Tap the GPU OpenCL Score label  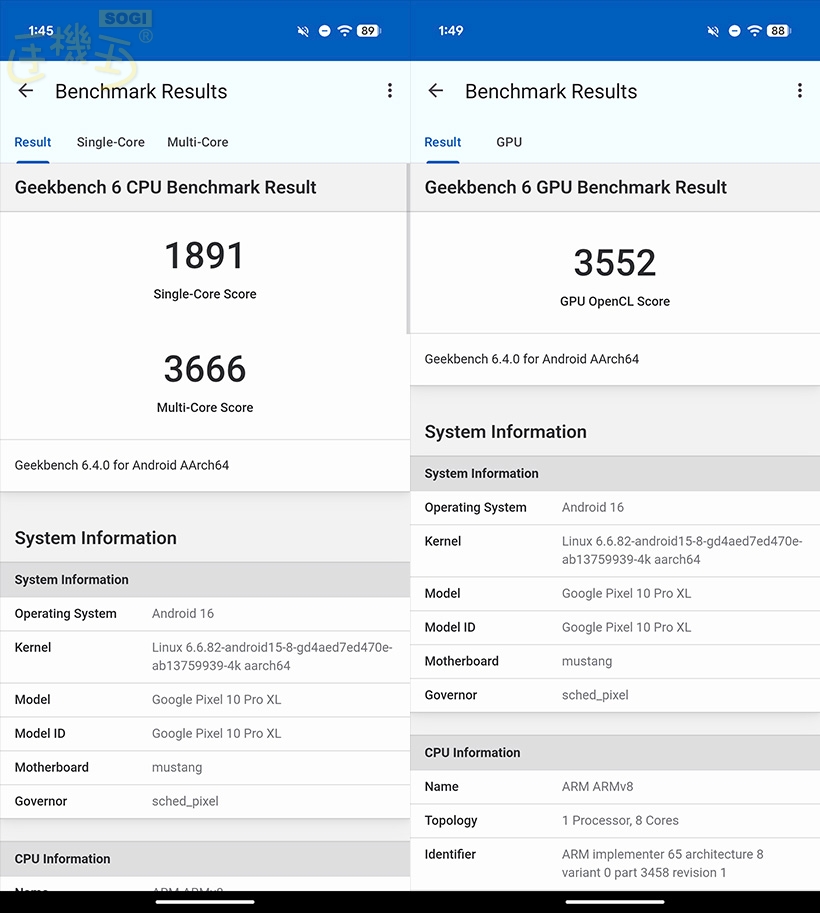point(614,302)
